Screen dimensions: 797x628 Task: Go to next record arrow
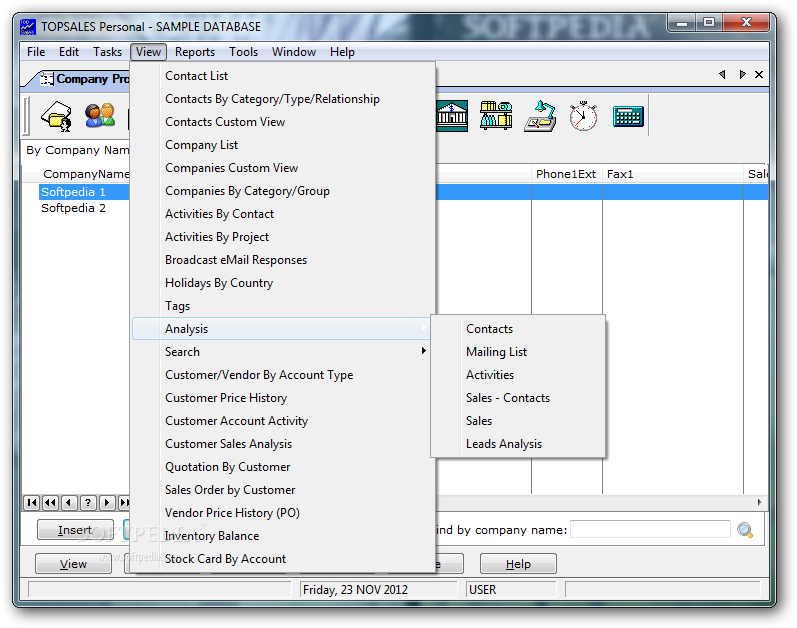tap(106, 503)
